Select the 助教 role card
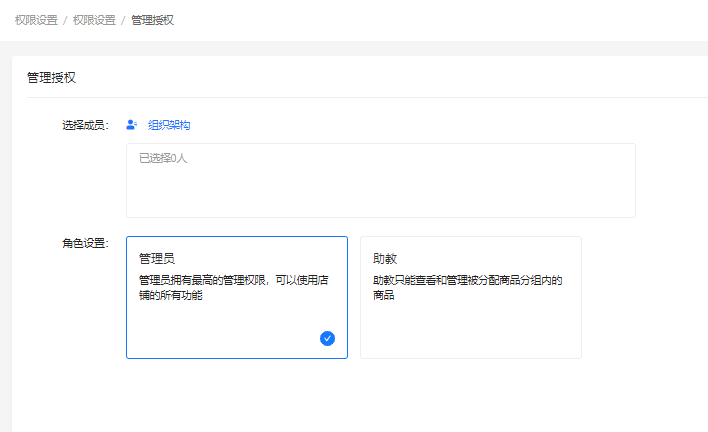This screenshot has width=708, height=432. (471, 297)
